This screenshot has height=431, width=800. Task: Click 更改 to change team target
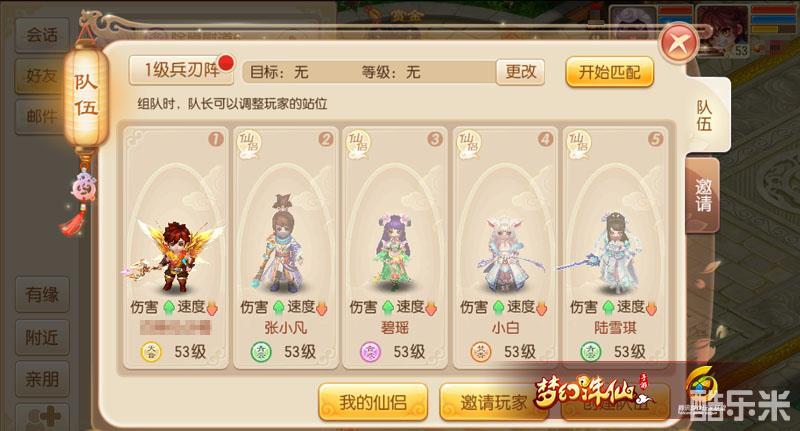[x=520, y=72]
